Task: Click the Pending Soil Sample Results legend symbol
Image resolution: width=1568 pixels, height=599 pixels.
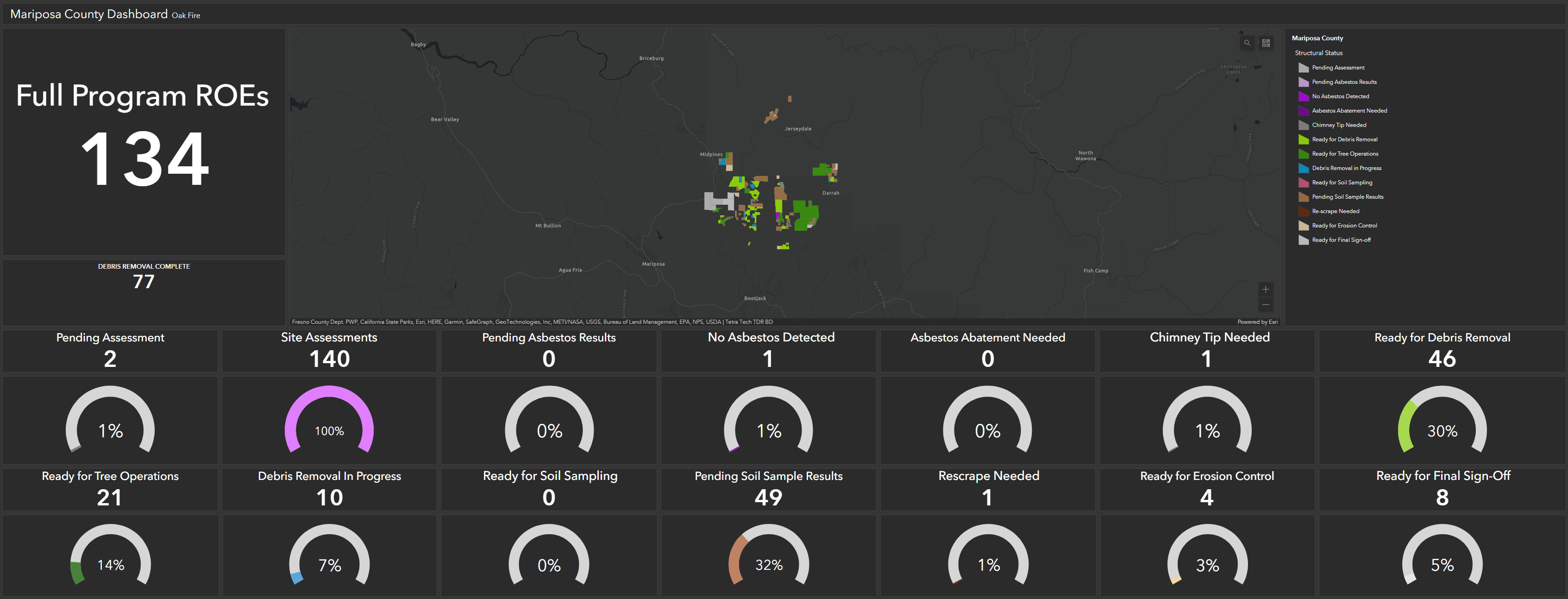Action: pos(1303,197)
